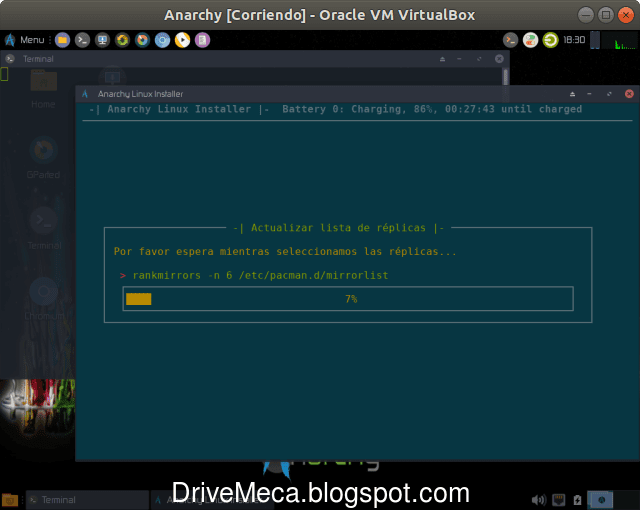Click the show desktop icon in bottom panel
640x510 pixels.
pos(10,500)
